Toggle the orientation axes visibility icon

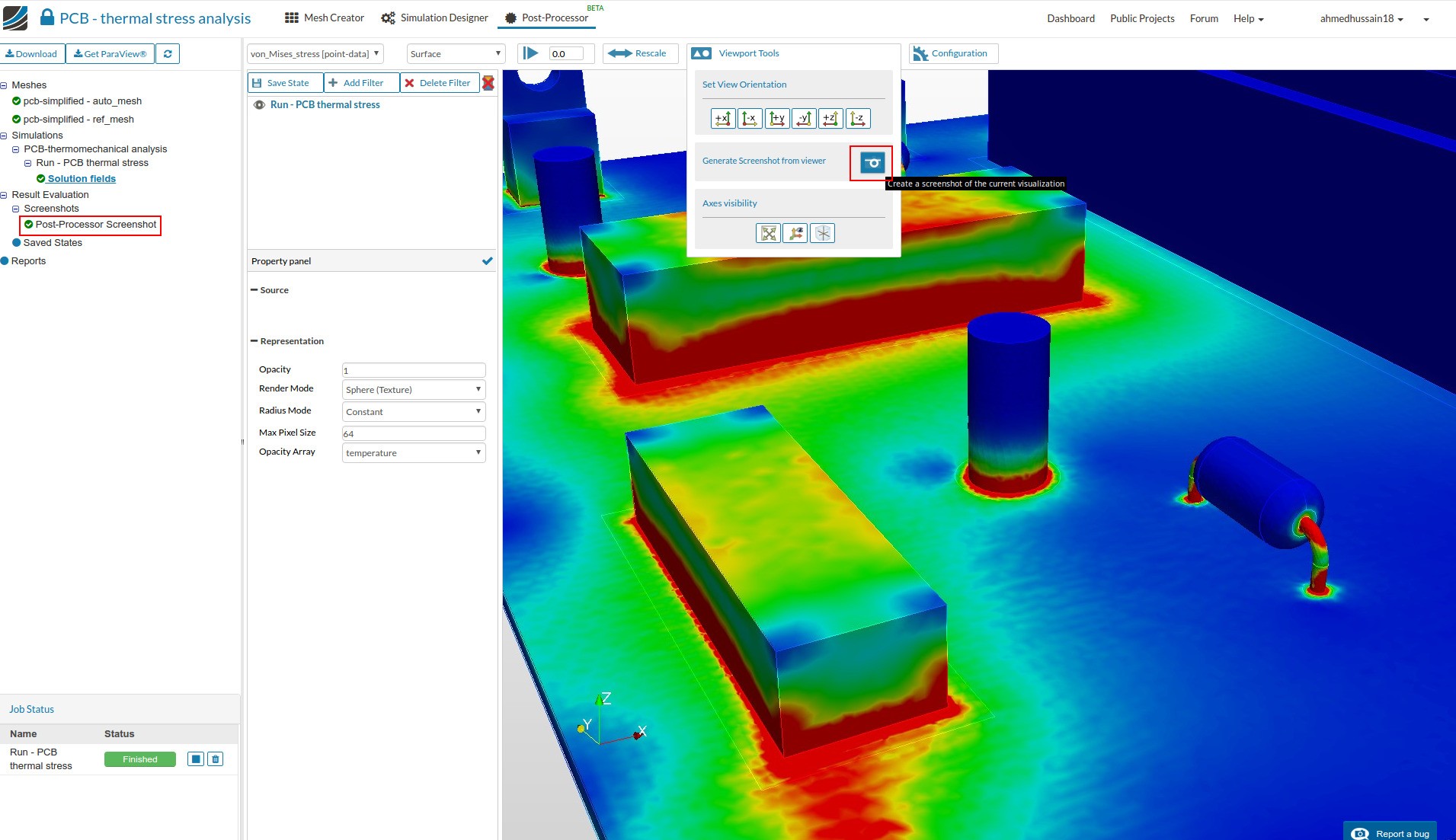[x=795, y=233]
